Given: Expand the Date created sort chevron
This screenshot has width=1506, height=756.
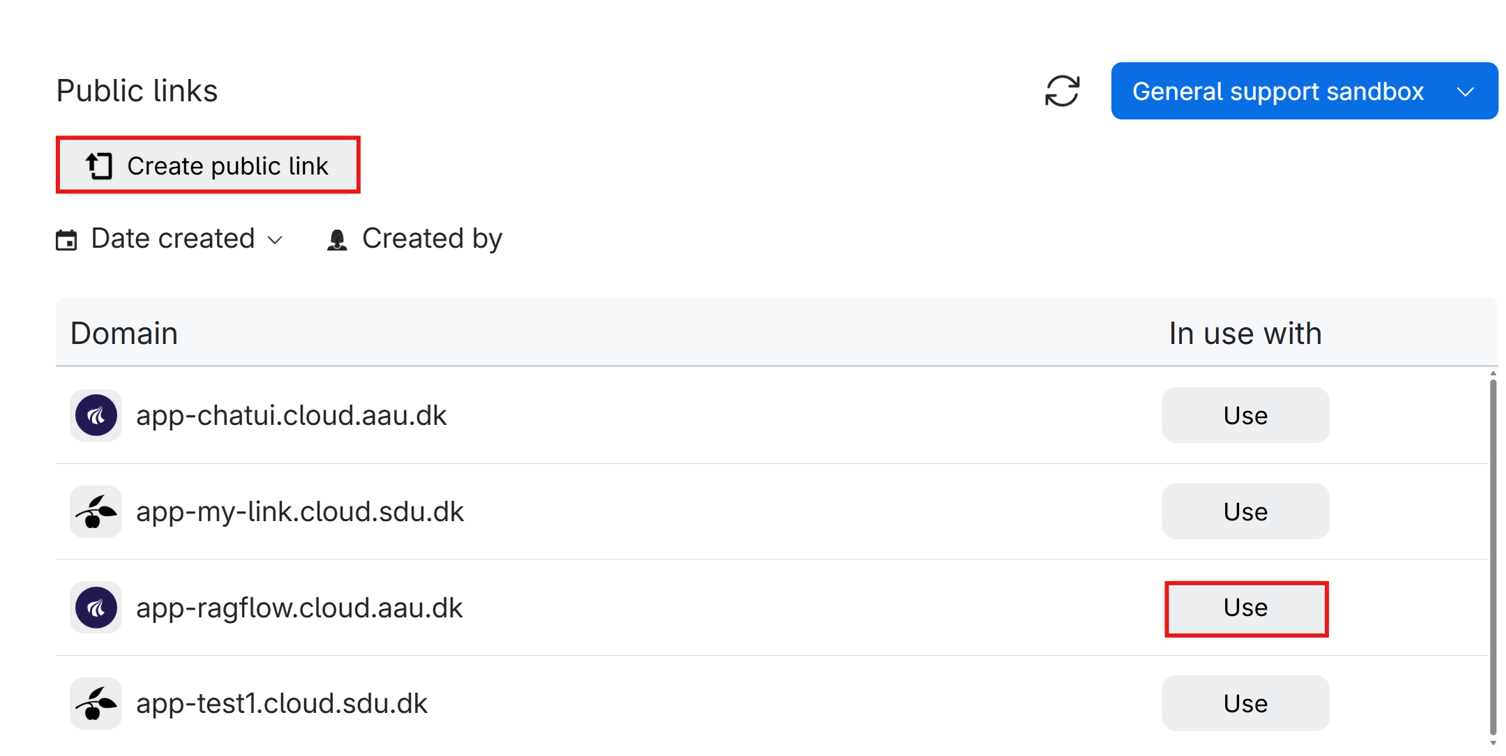Looking at the screenshot, I should tap(275, 240).
